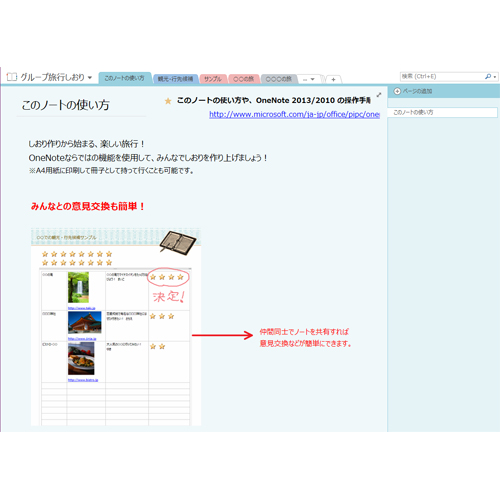Click the magnifier search icon
Screen dimensions: 500x500
[x=488, y=76]
